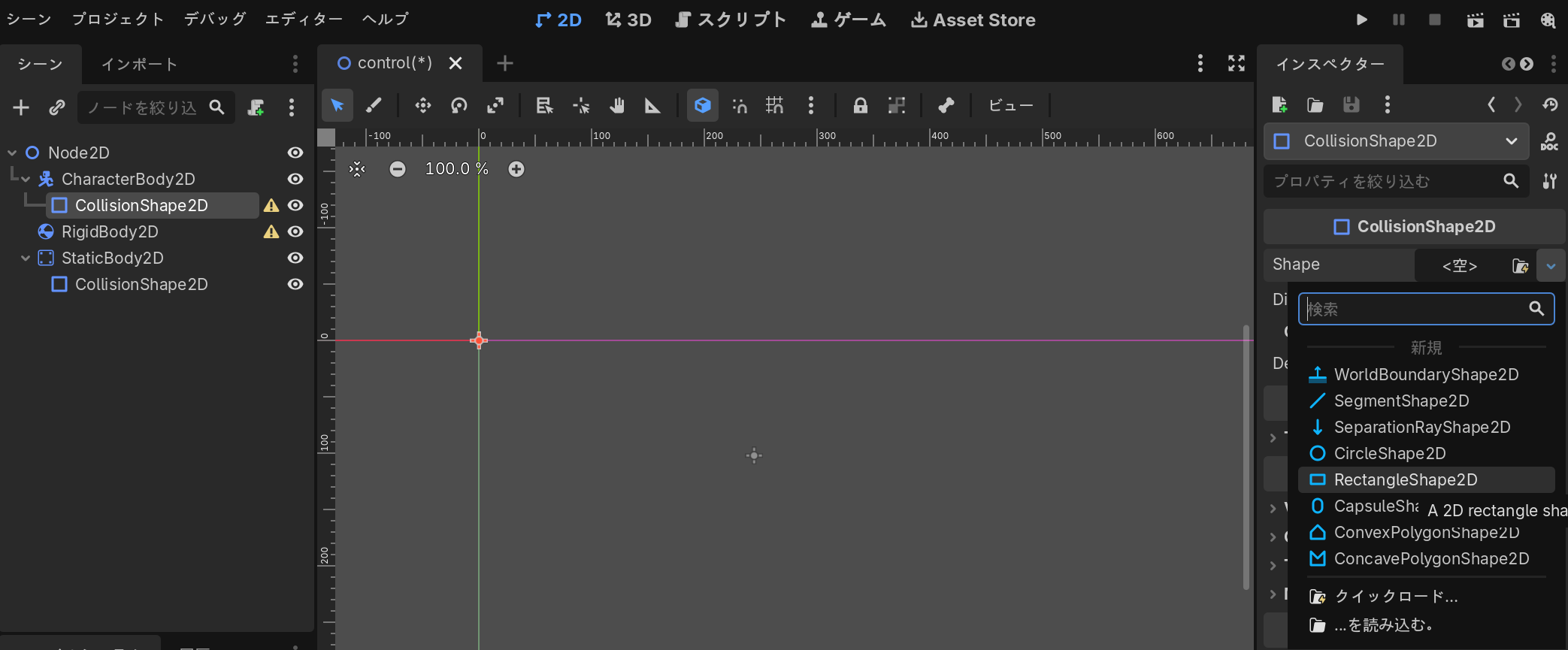
Task: Switch to the スクリプト workspace
Action: point(731,20)
